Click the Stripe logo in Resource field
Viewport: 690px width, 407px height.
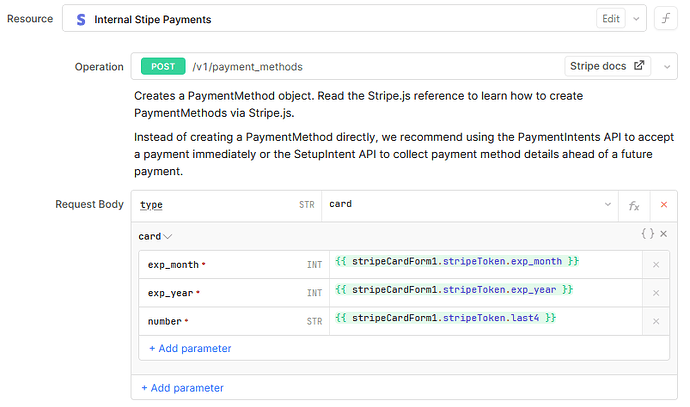tap(81, 19)
